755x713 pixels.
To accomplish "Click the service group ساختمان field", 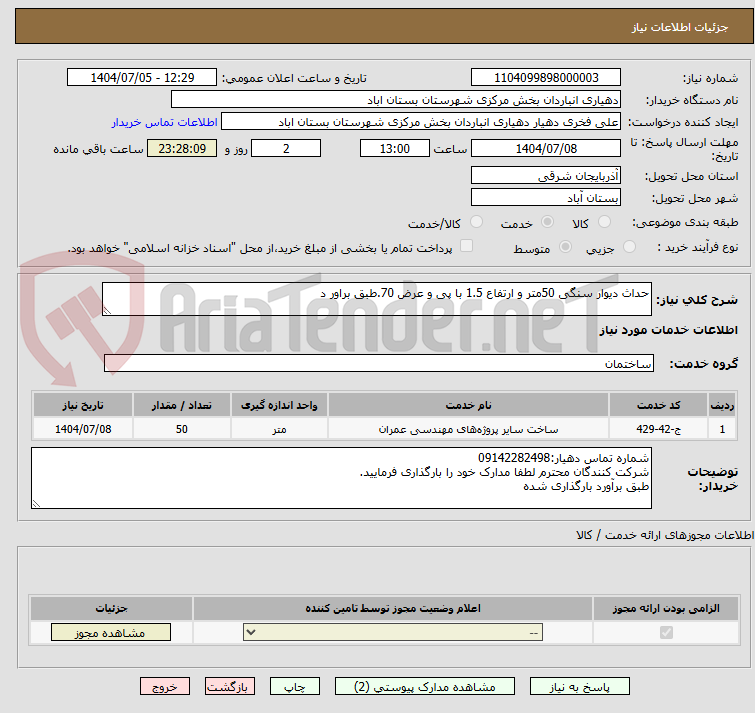I will pos(378,363).
